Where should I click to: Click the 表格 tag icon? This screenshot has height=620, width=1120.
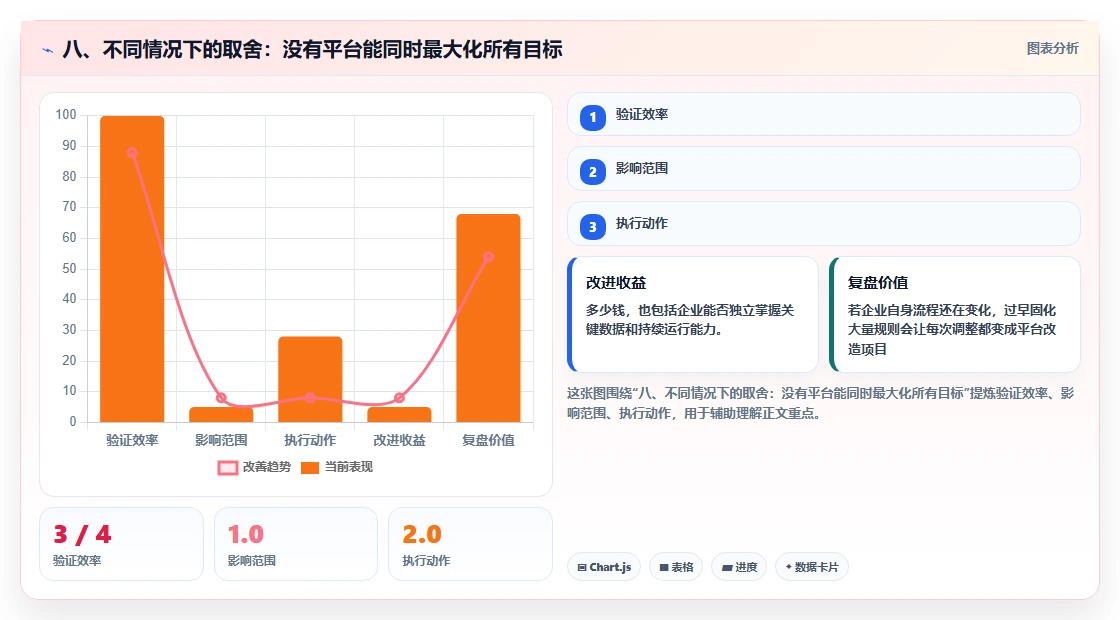pos(664,567)
